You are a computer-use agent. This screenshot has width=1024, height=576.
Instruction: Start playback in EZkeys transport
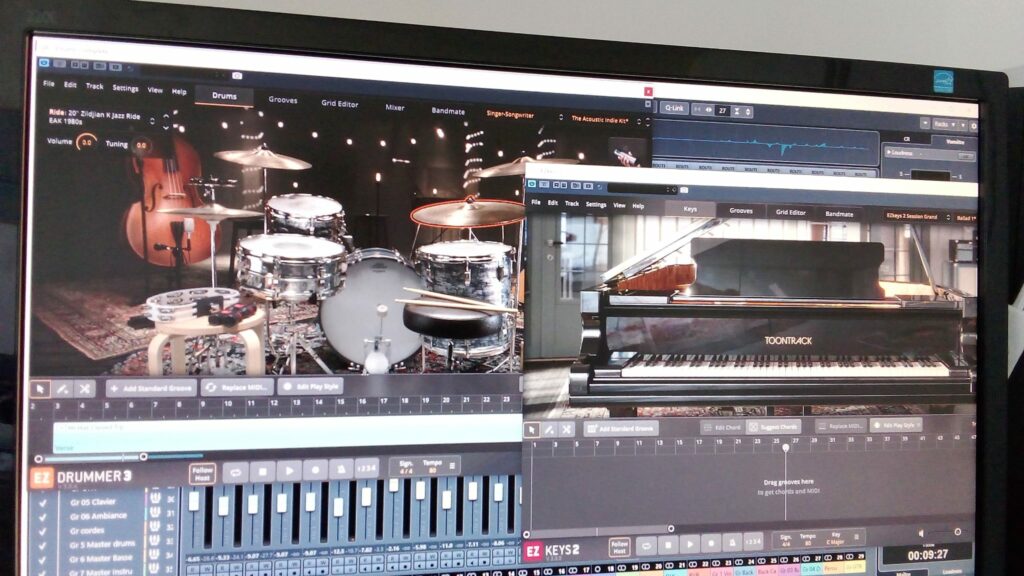(x=689, y=543)
